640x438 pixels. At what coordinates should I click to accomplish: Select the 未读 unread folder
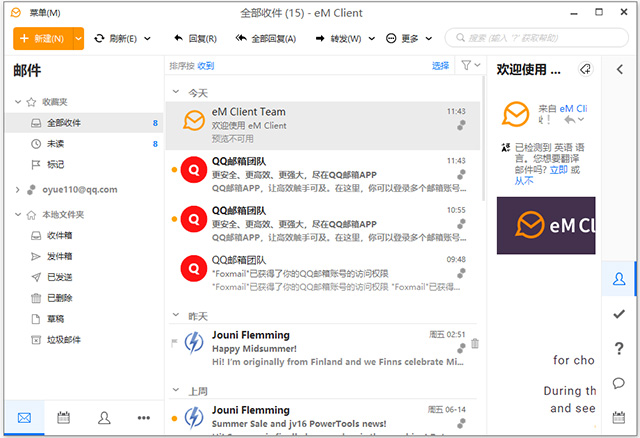point(84,144)
